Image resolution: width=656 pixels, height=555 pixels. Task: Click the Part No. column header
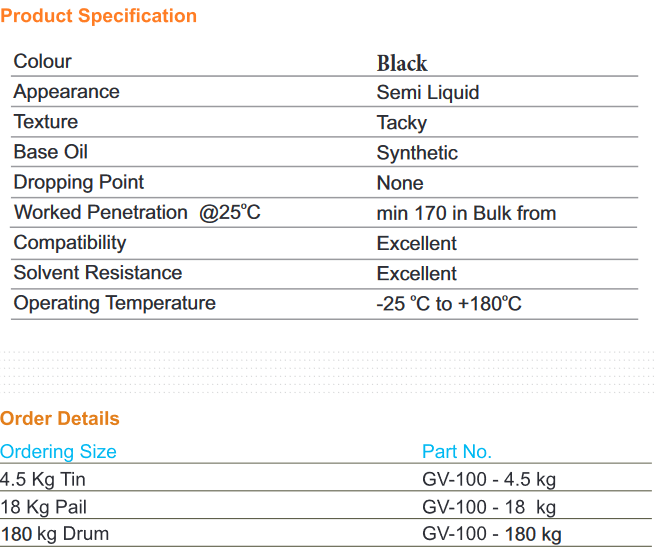click(457, 452)
